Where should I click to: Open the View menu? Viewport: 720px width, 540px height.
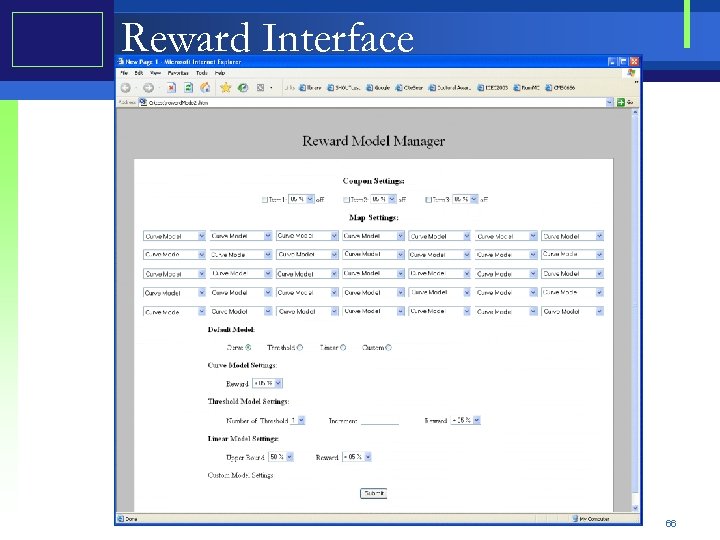156,73
